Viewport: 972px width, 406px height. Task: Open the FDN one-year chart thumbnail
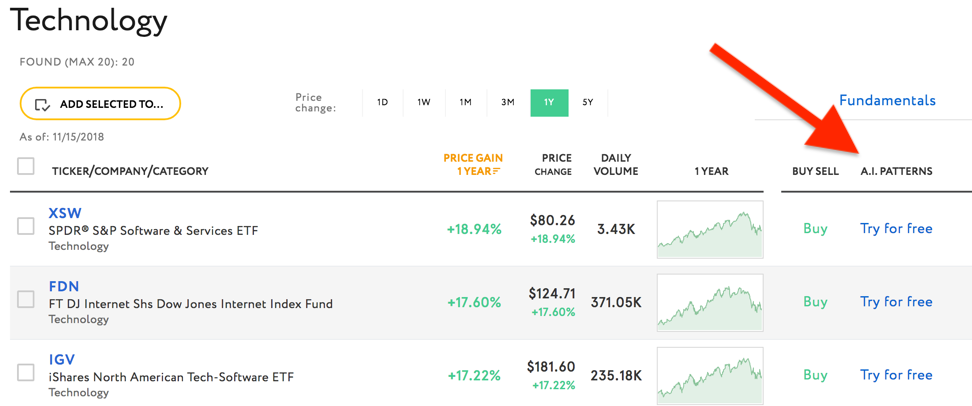pos(710,302)
